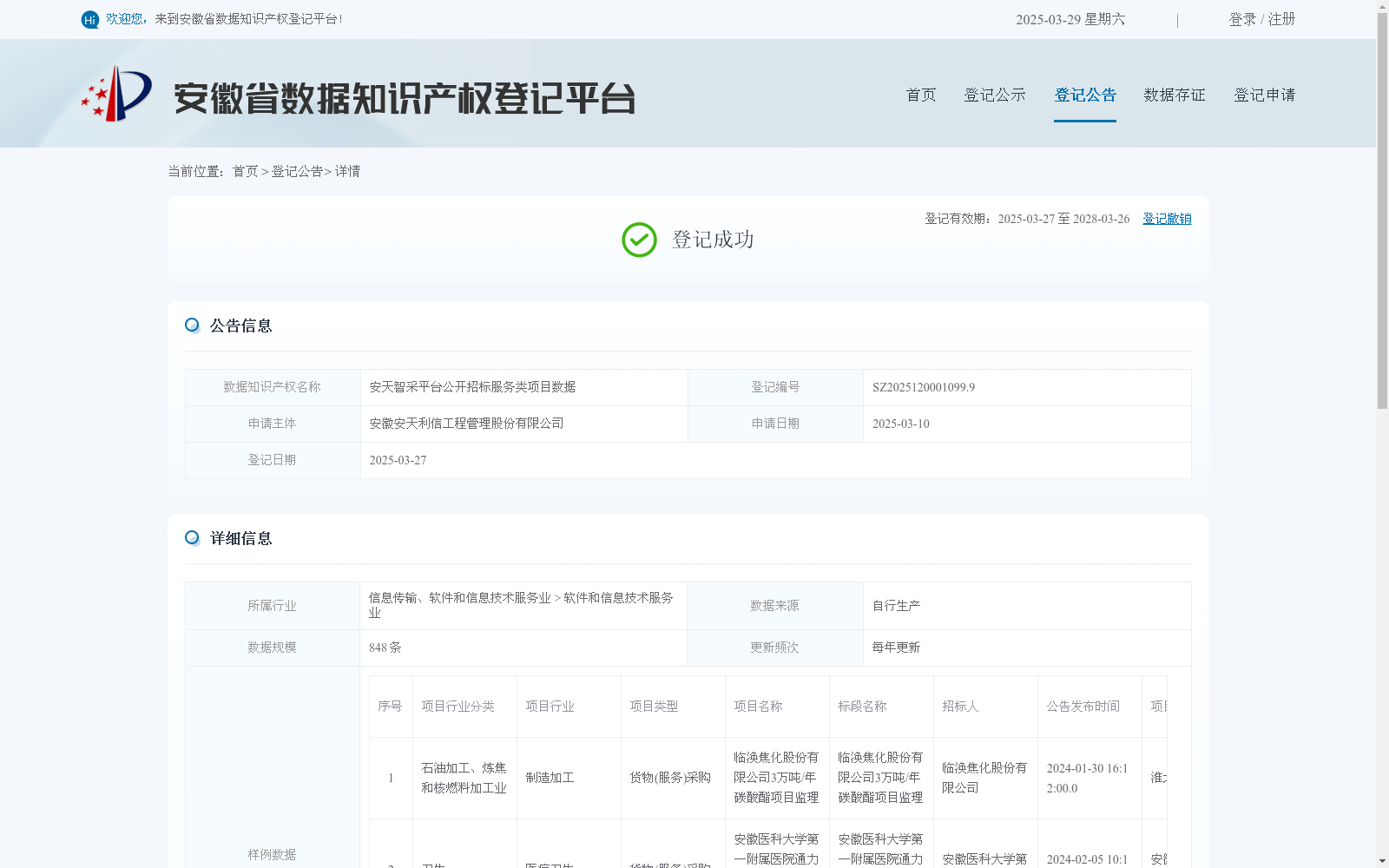Screen dimensions: 1389x868
Task: Open the 登记申请 navigation tab
Action: pyautogui.click(x=1265, y=95)
